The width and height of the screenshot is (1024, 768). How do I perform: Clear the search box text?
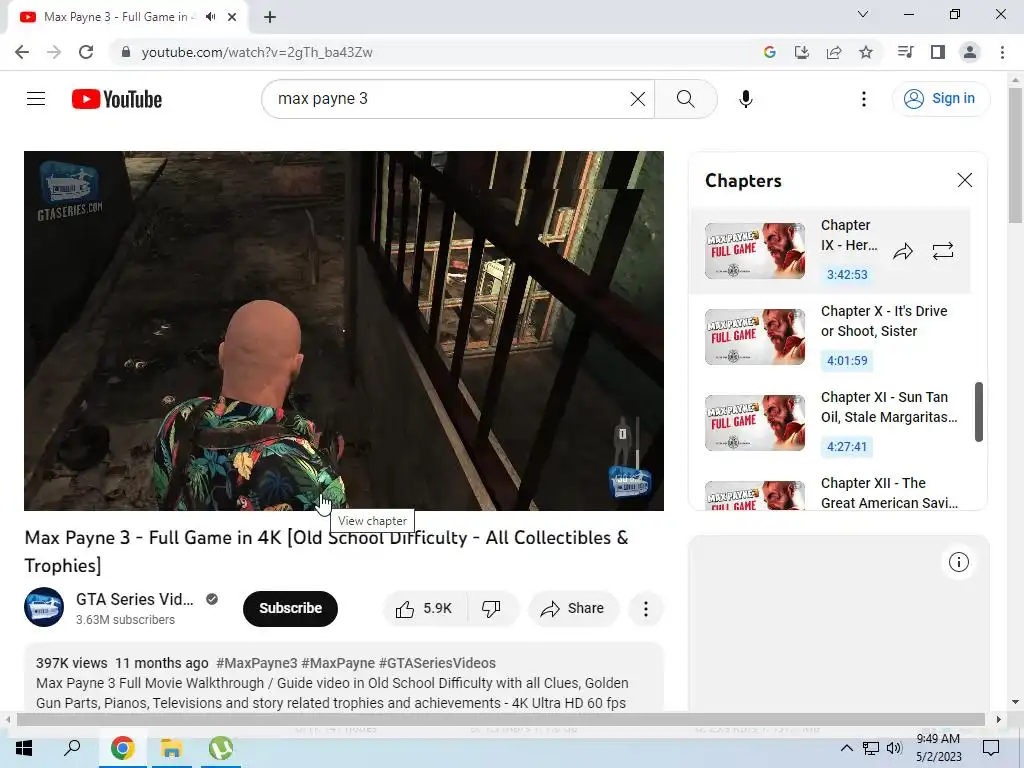click(637, 99)
